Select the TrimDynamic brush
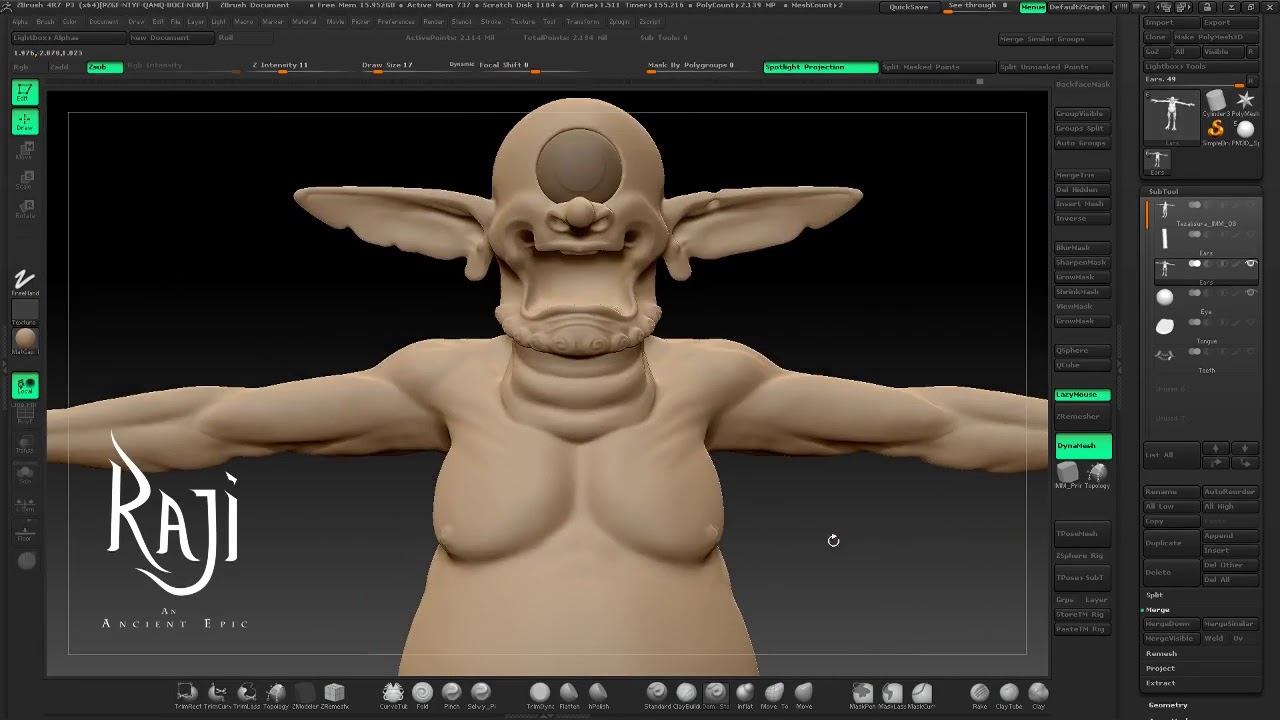This screenshot has height=720, width=1280. tap(540, 693)
